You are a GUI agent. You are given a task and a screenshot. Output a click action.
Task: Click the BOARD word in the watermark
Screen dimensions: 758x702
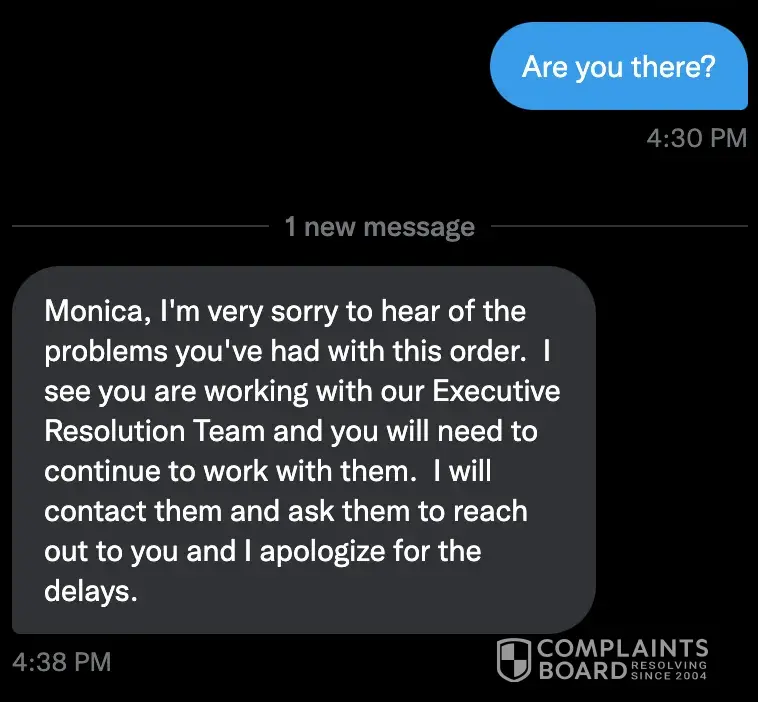[x=583, y=670]
